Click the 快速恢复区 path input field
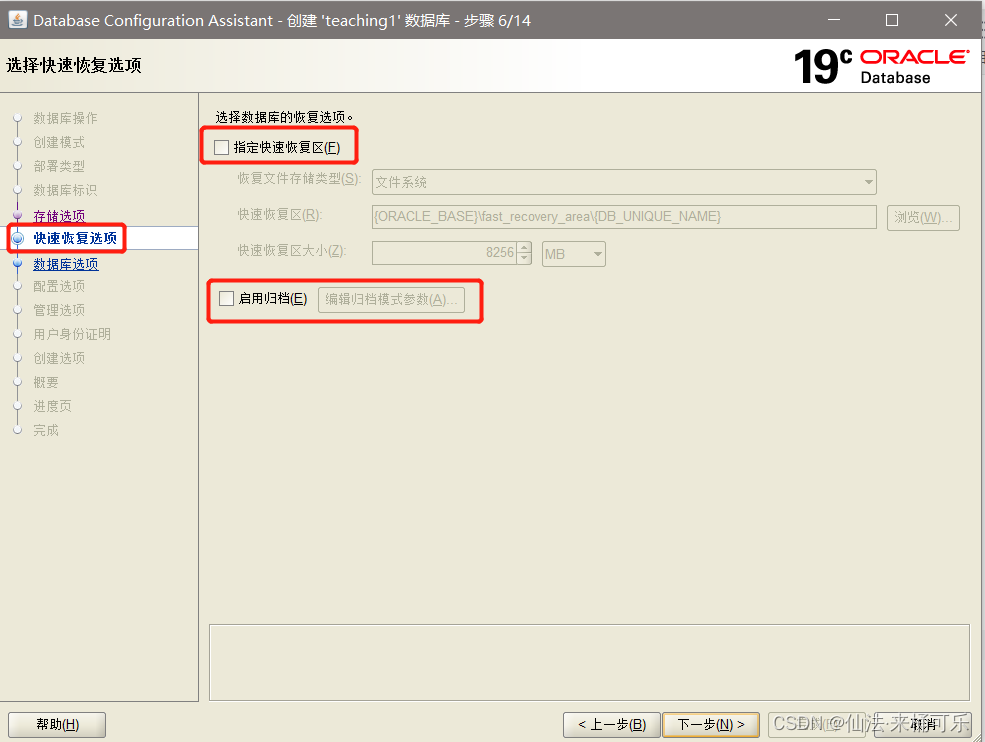Viewport: 985px width, 742px height. point(624,217)
